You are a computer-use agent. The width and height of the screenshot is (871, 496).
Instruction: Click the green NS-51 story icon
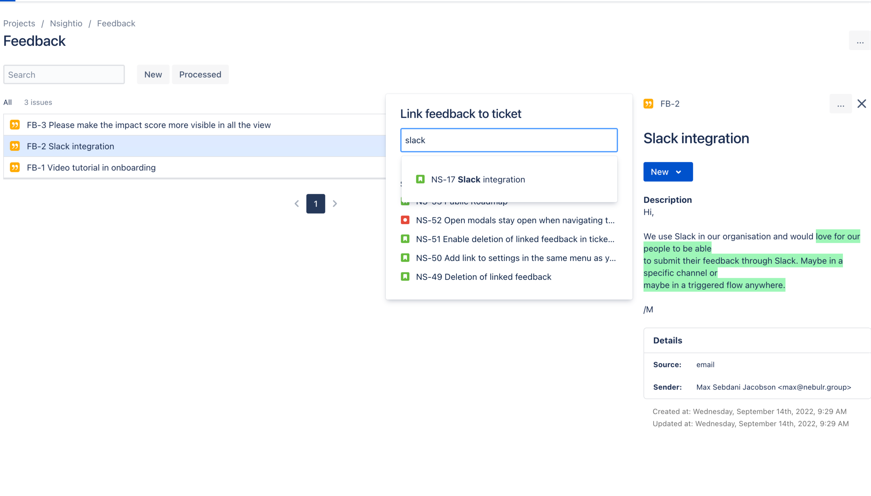405,239
